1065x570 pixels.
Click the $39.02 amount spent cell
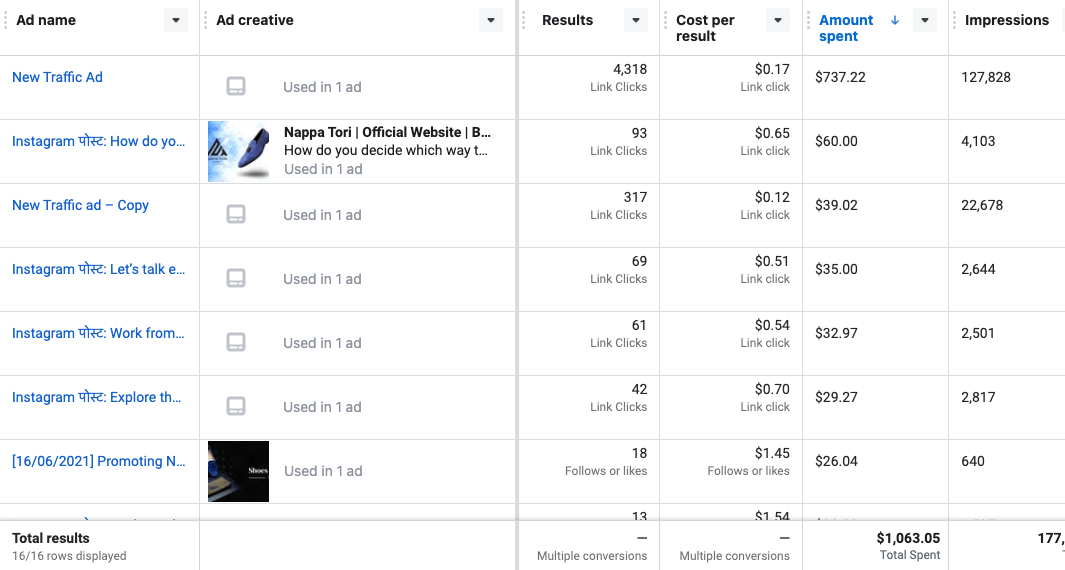[836, 205]
